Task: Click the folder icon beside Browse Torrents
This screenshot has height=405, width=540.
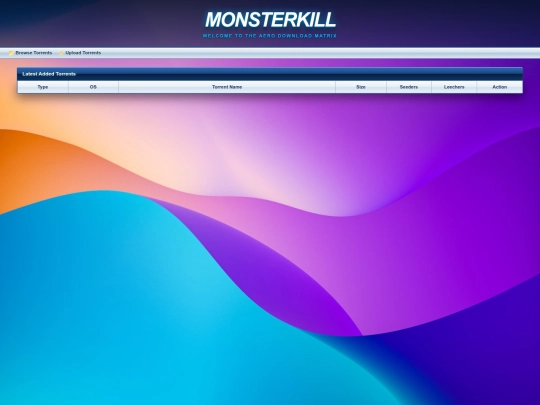Action: point(11,53)
